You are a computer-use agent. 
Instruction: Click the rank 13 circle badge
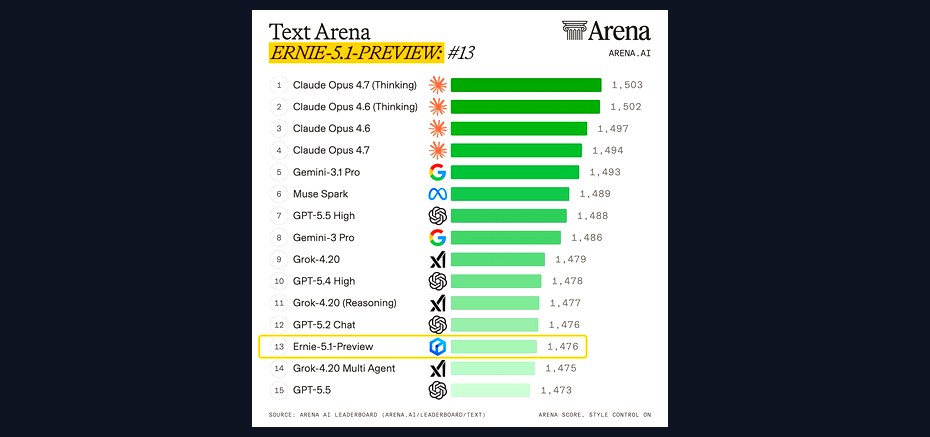[x=279, y=347]
